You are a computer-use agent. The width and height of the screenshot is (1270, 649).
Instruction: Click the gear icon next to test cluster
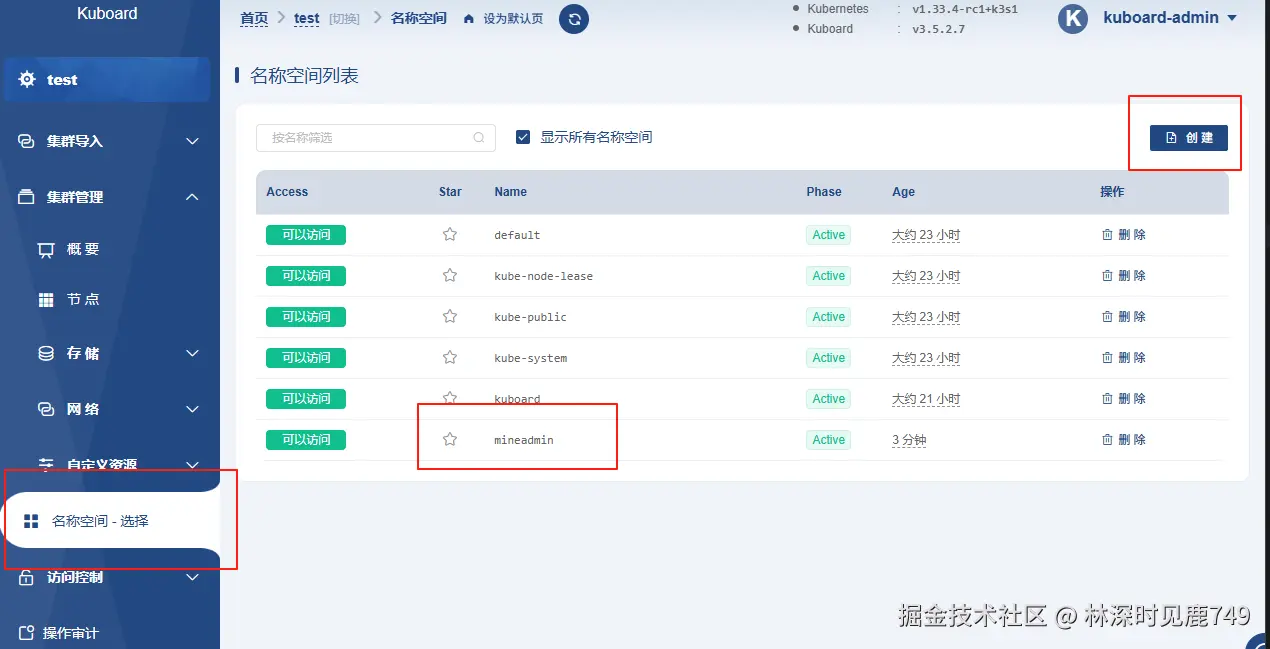coord(27,79)
